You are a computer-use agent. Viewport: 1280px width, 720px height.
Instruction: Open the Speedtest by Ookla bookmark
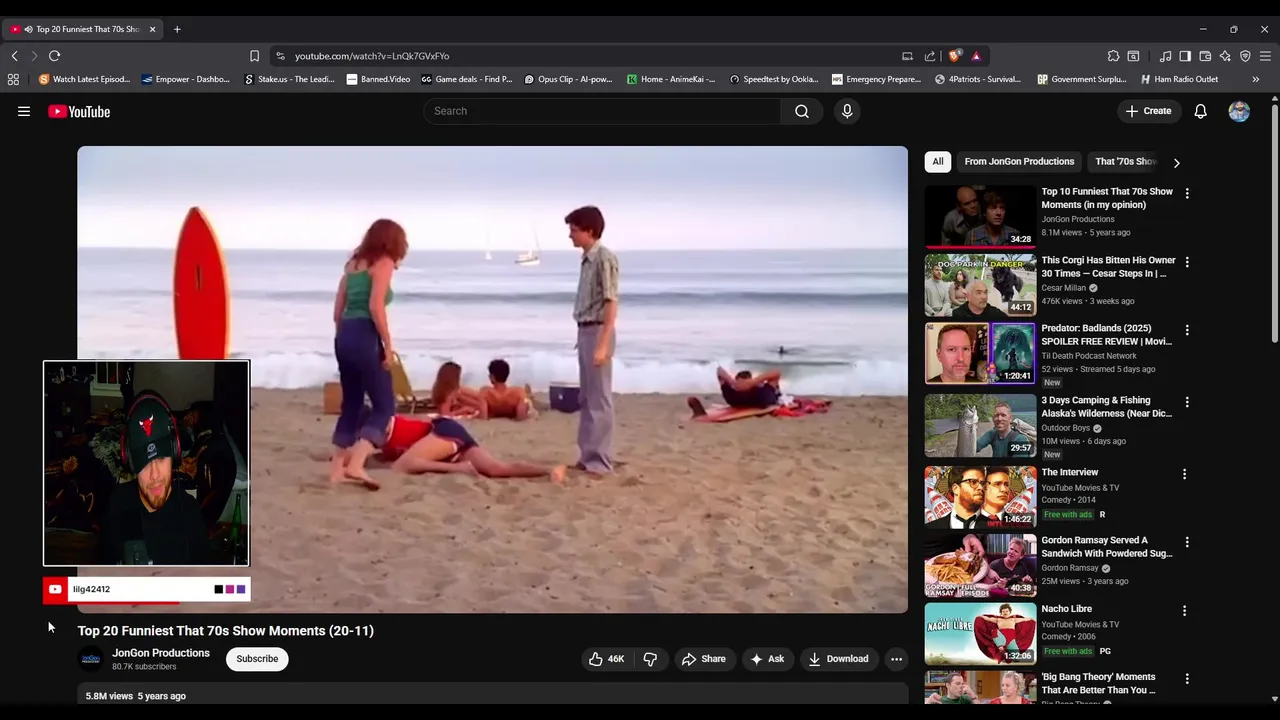pos(775,79)
